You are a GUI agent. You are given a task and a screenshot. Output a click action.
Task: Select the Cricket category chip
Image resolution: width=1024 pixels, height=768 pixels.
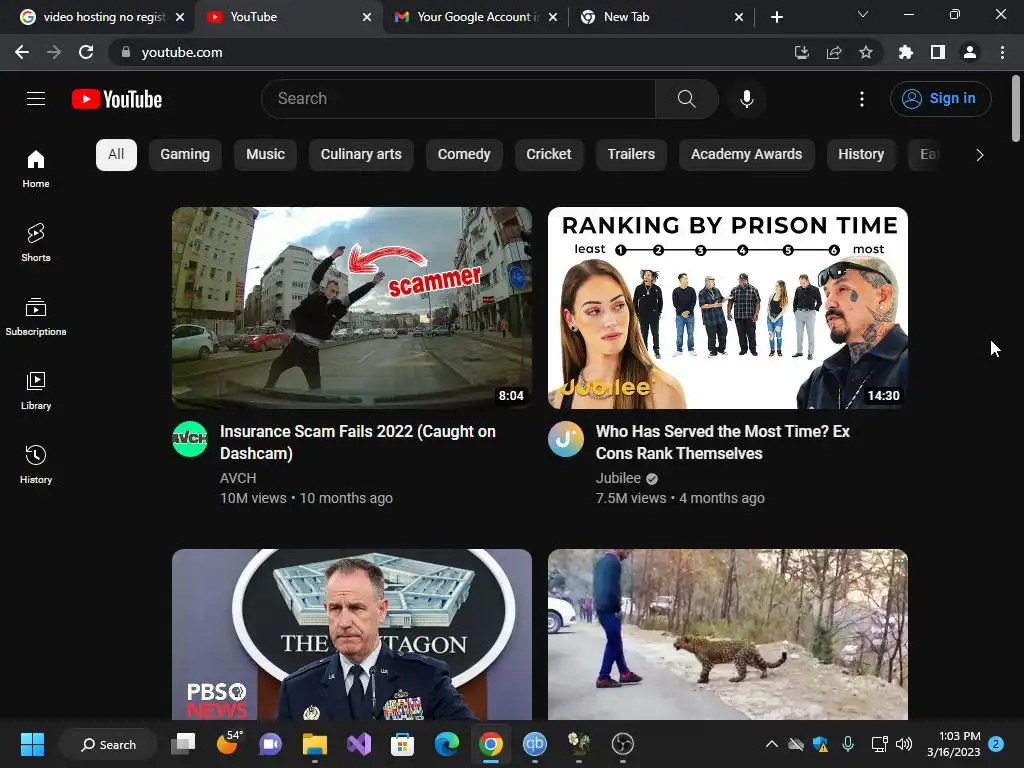(549, 155)
